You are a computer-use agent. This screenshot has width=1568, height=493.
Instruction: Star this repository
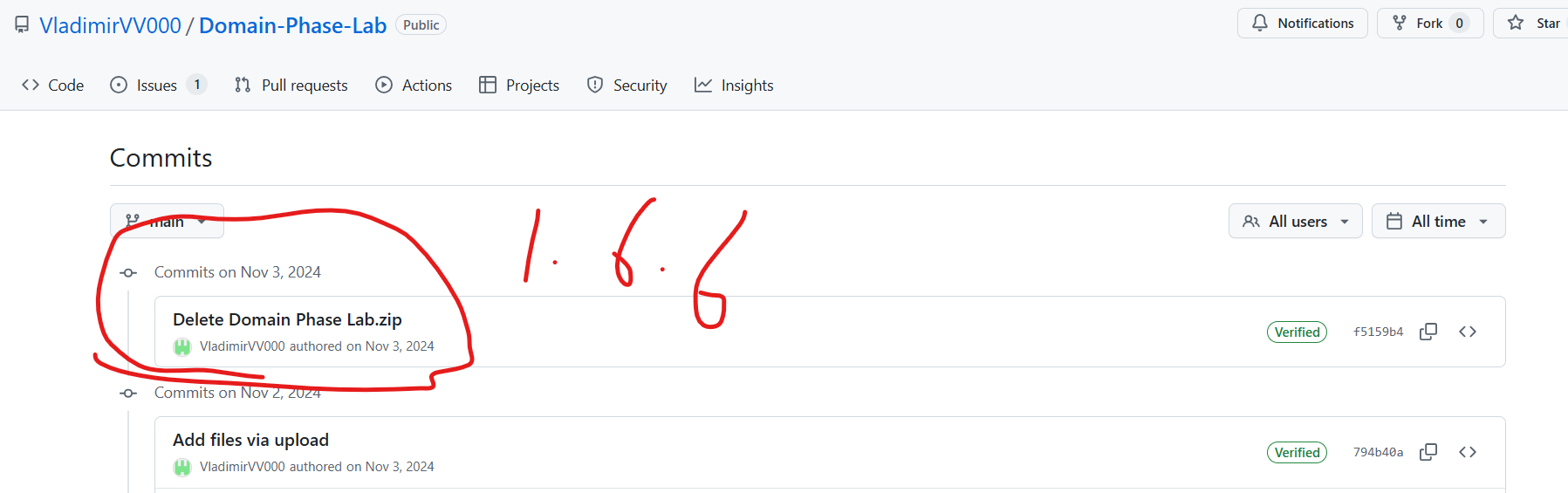click(x=1533, y=24)
